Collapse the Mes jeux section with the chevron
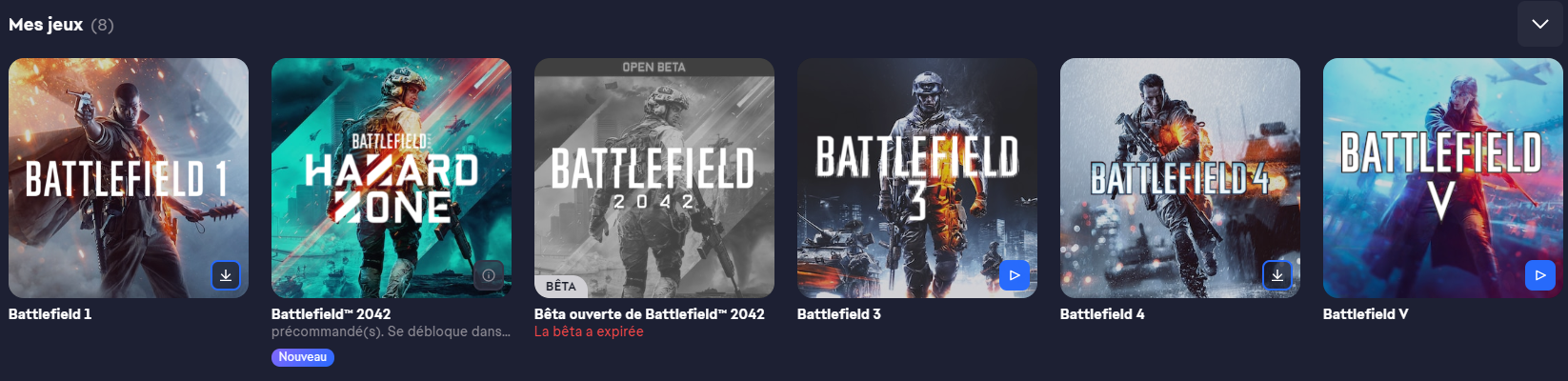 [1540, 24]
